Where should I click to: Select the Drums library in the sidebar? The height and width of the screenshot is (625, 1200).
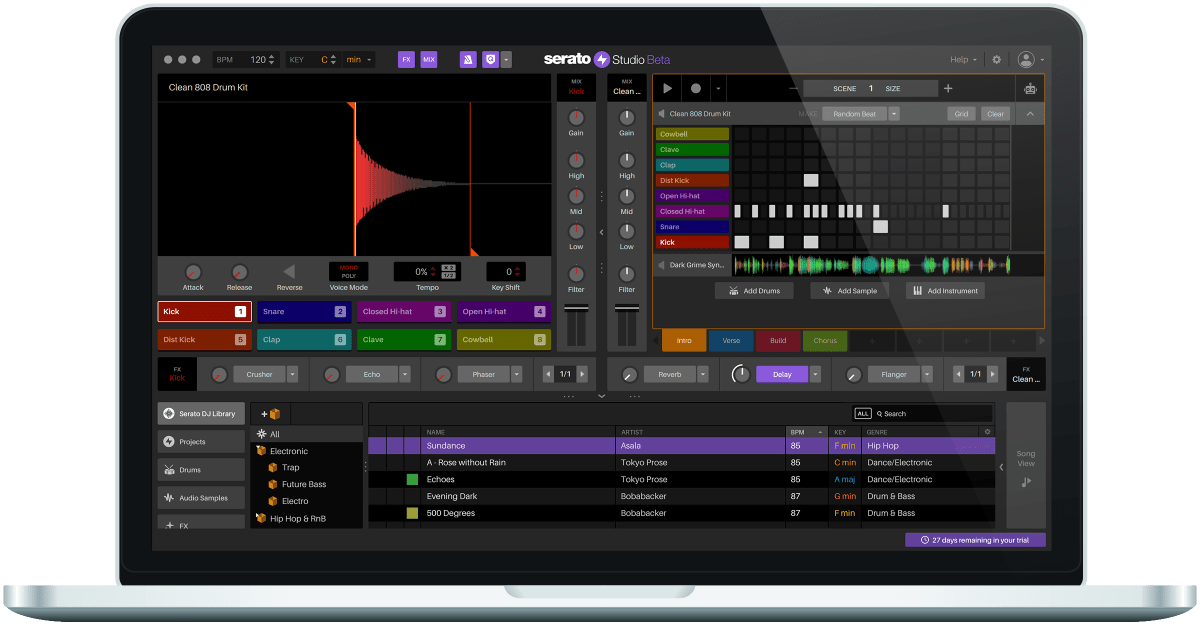pos(201,469)
